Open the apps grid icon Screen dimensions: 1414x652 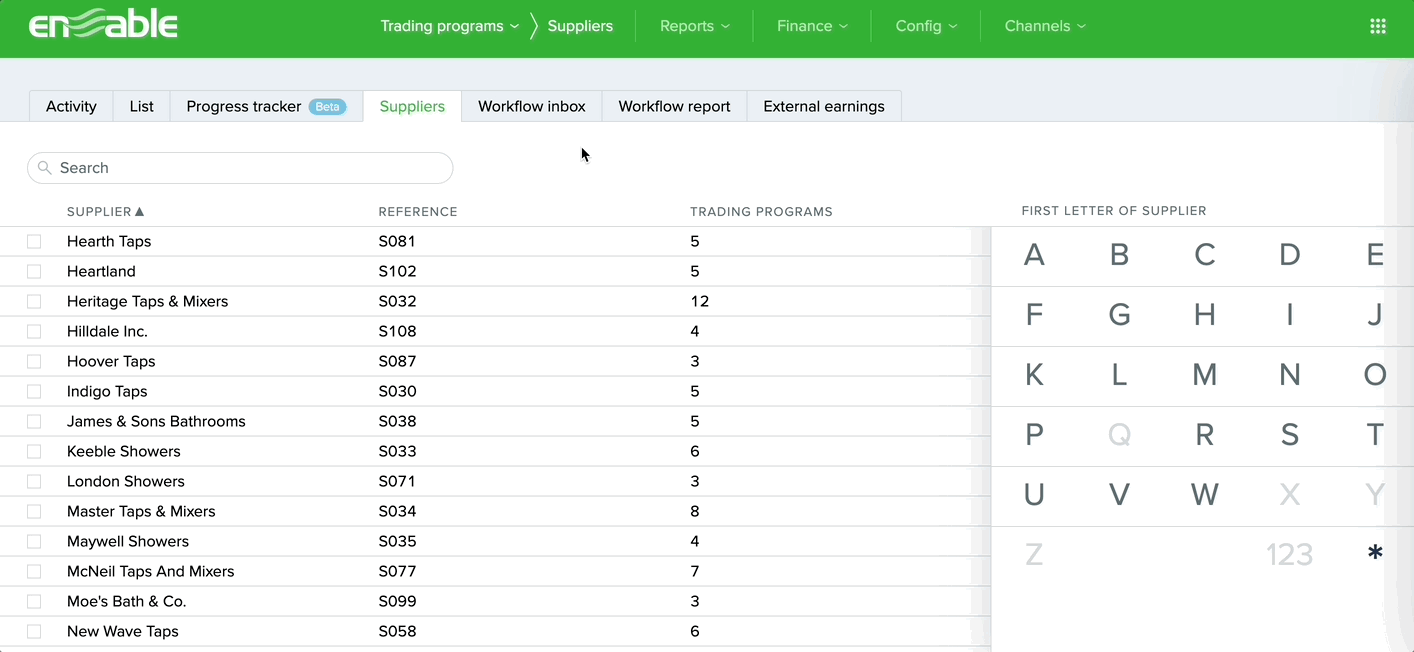pyautogui.click(x=1377, y=26)
